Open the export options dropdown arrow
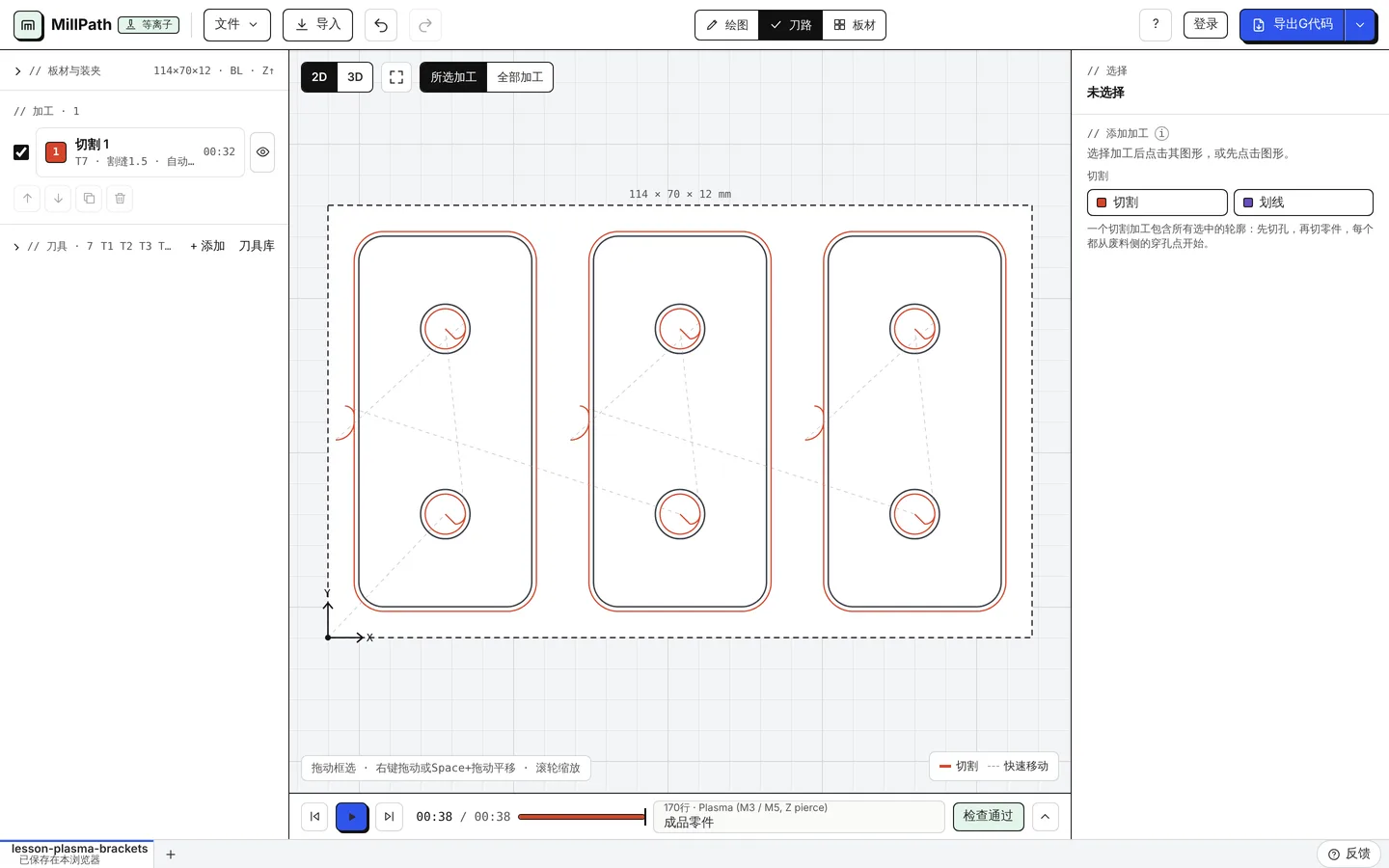Screen dimensions: 1389x868 click(1360, 25)
